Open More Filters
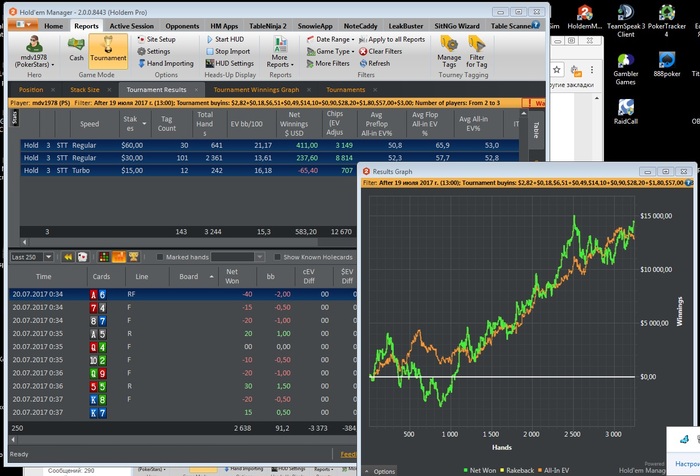This screenshot has width=700, height=476. pyautogui.click(x=328, y=63)
